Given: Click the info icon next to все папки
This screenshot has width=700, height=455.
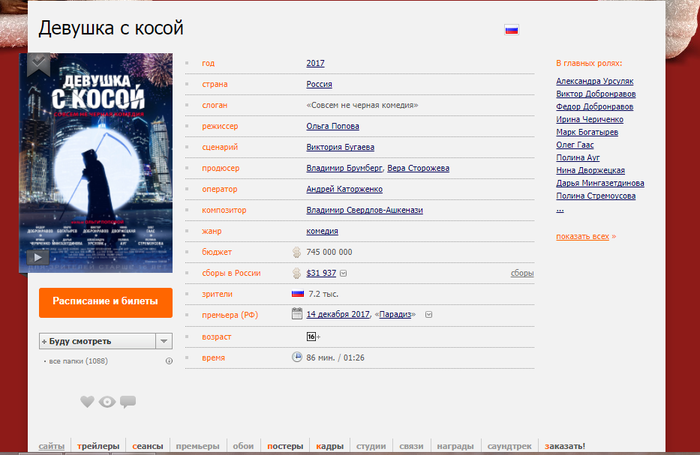Looking at the screenshot, I should [169, 360].
